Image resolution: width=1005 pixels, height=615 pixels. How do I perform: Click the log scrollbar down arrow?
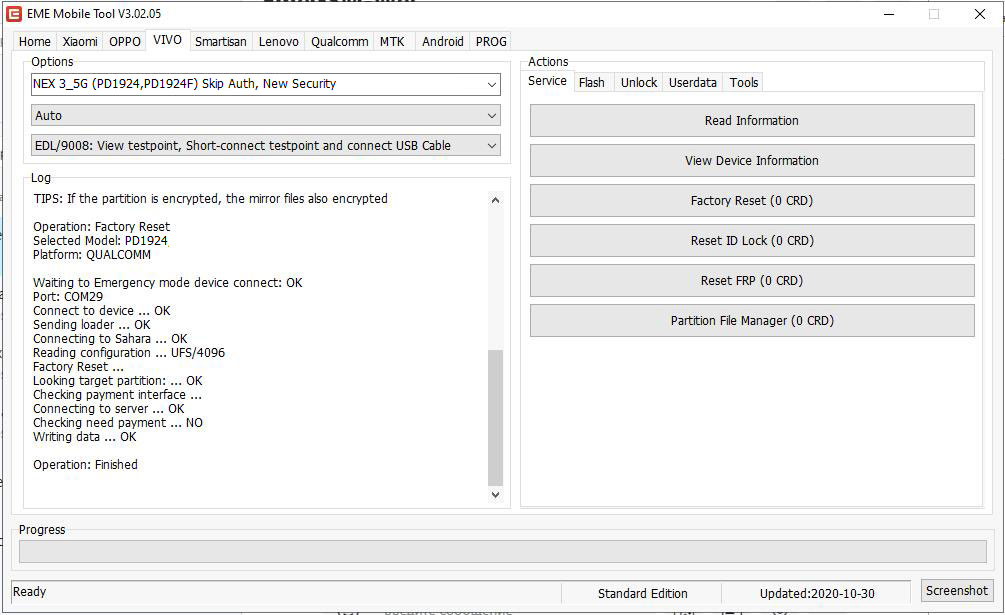point(495,495)
